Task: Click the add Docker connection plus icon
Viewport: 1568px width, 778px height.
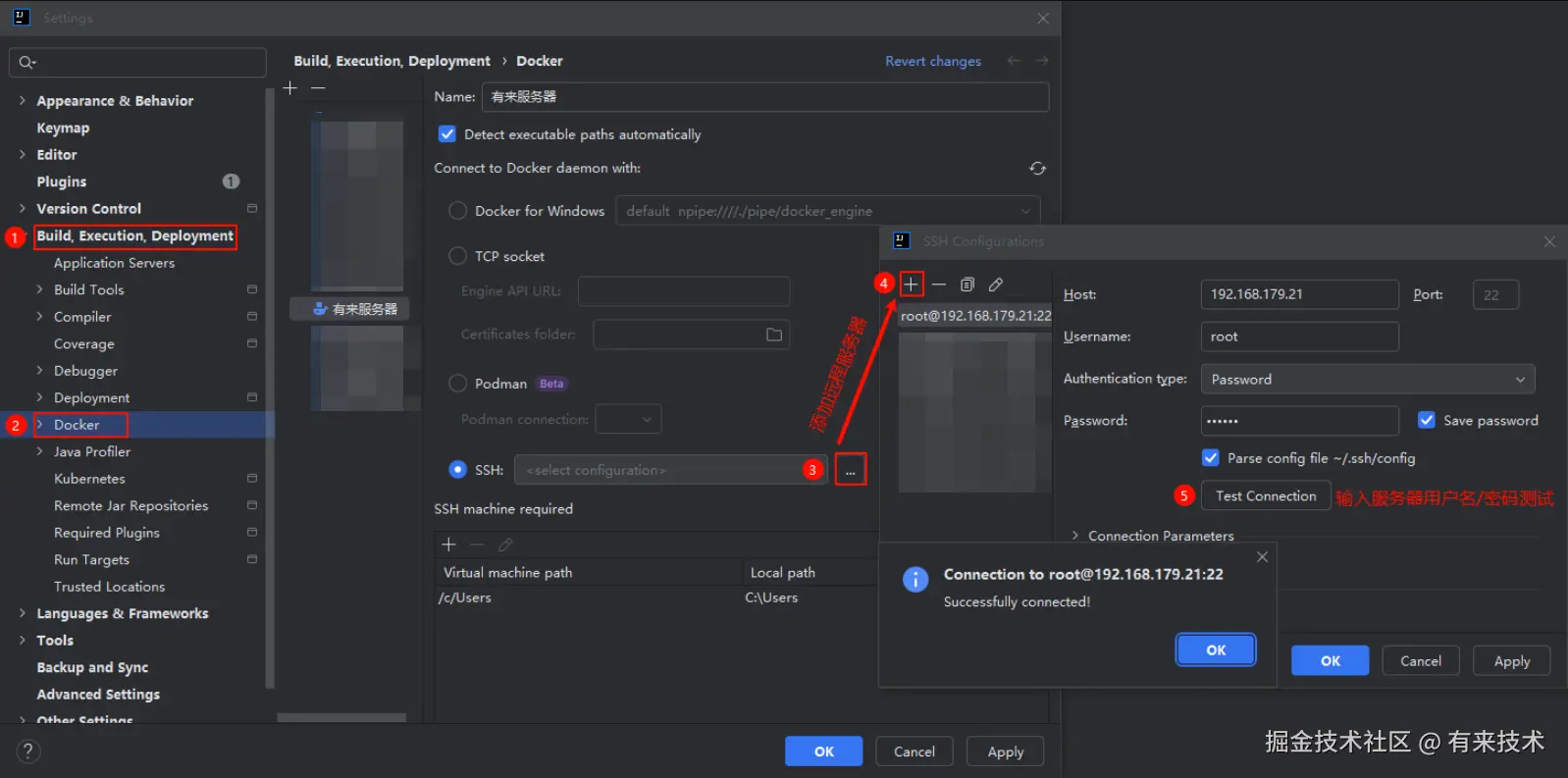Action: [289, 88]
